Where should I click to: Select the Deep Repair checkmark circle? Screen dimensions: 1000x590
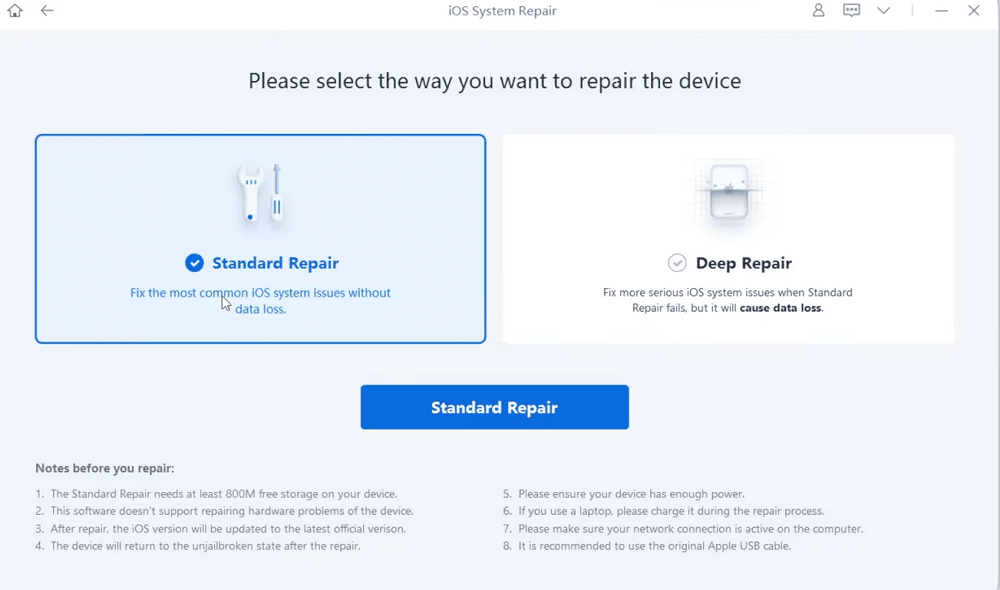(677, 263)
